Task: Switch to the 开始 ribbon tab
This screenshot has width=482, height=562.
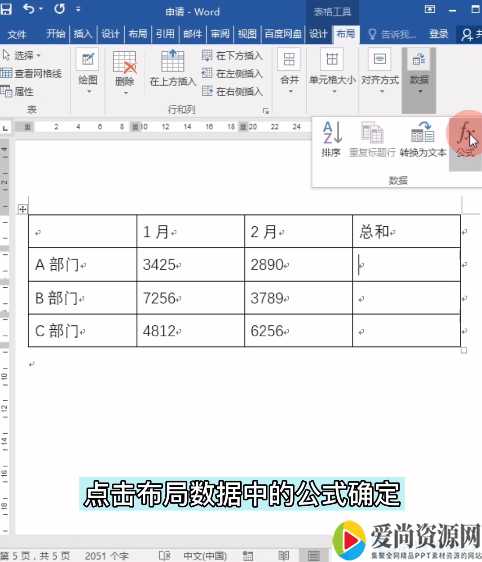Action: tap(56, 34)
